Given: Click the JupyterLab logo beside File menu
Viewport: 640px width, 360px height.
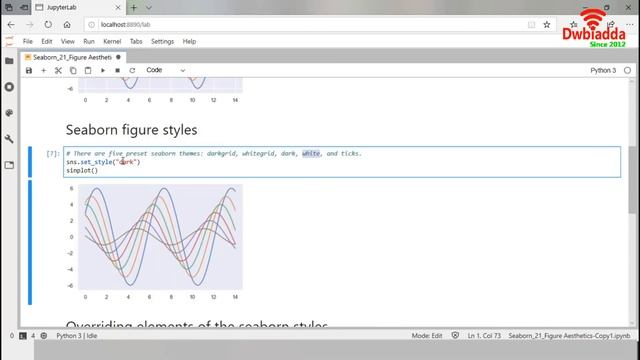Looking at the screenshot, I should tap(9, 41).
